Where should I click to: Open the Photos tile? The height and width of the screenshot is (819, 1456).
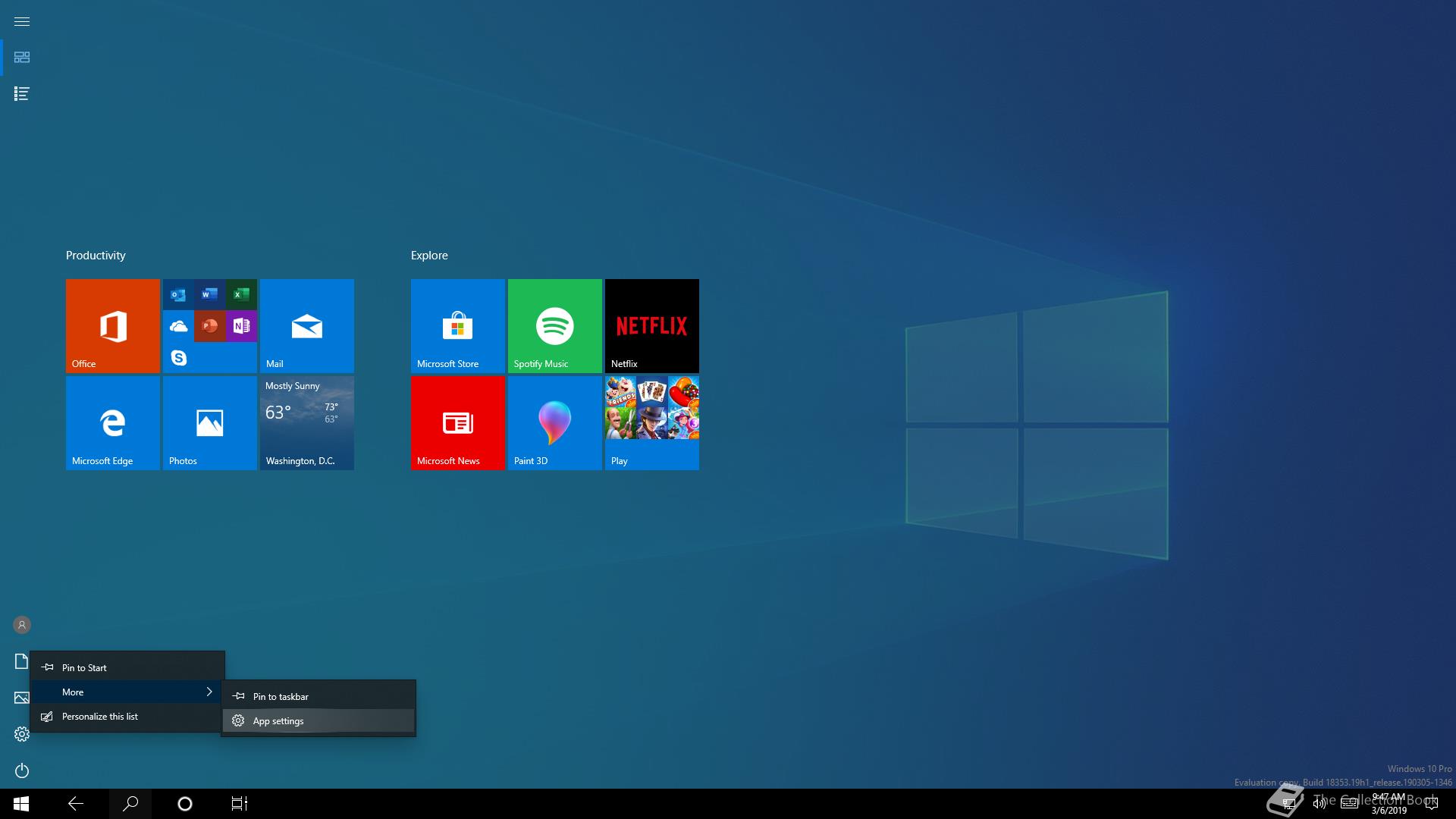click(x=210, y=423)
